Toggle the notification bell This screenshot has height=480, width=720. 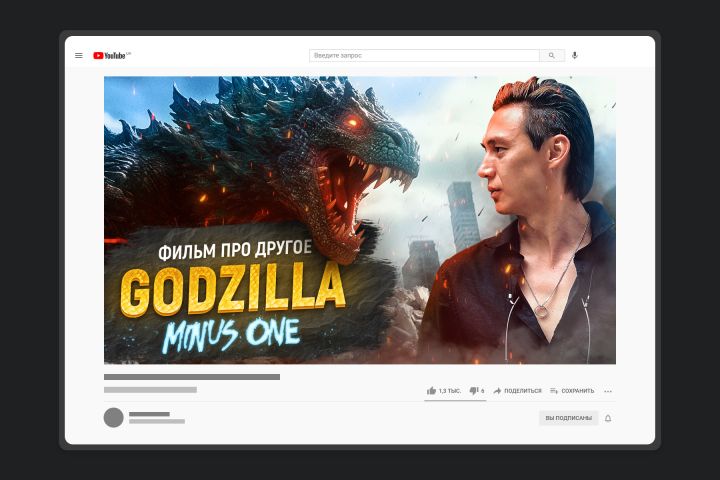(x=608, y=418)
